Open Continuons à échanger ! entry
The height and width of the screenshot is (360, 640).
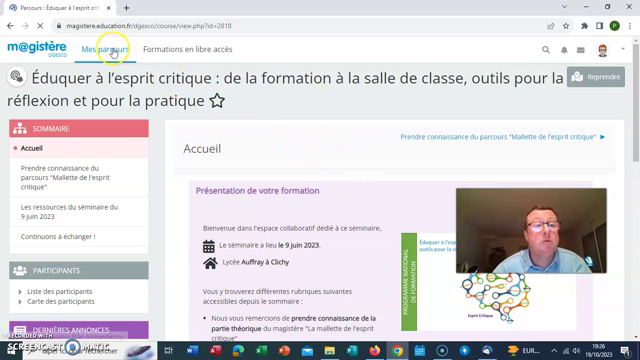tap(58, 237)
